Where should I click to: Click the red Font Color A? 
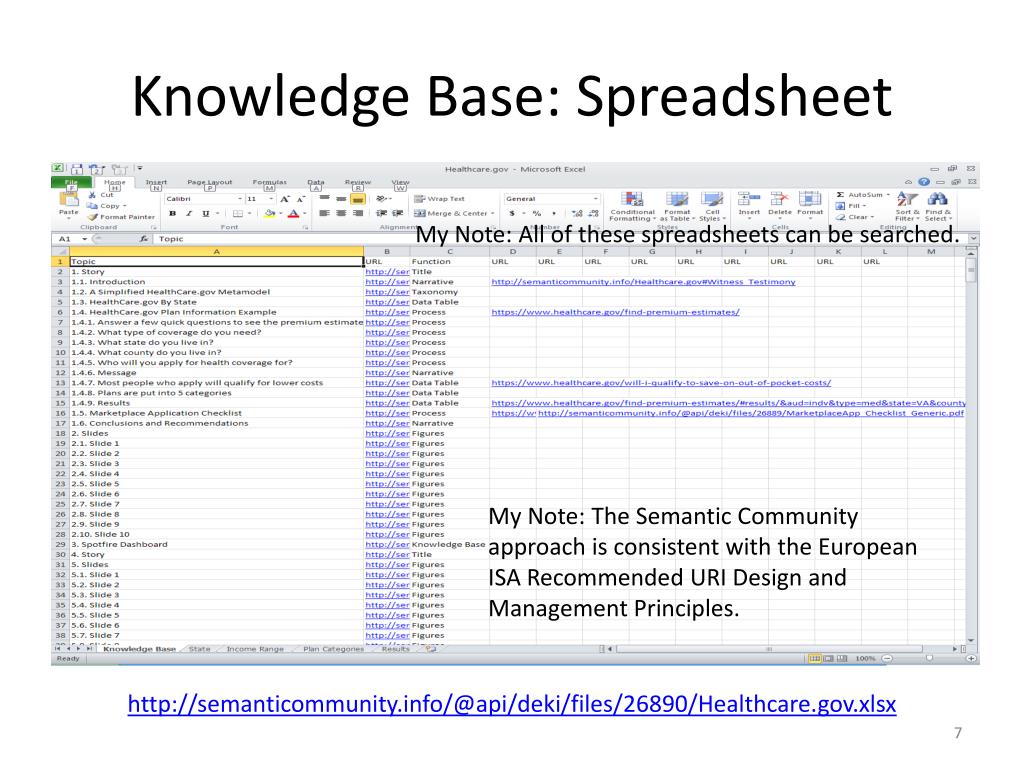point(293,214)
